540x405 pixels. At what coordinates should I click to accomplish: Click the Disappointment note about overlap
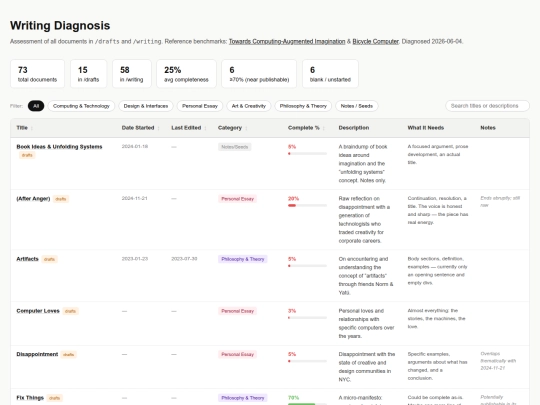(x=498, y=361)
